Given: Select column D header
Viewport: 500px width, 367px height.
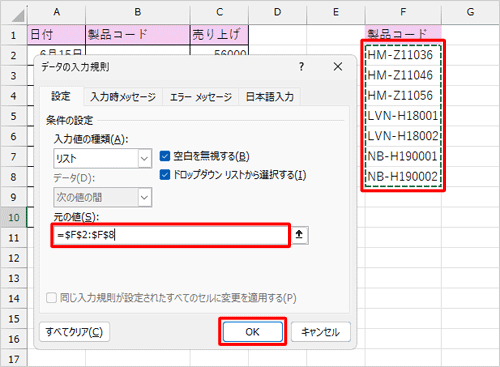Looking at the screenshot, I should pyautogui.click(x=277, y=12).
